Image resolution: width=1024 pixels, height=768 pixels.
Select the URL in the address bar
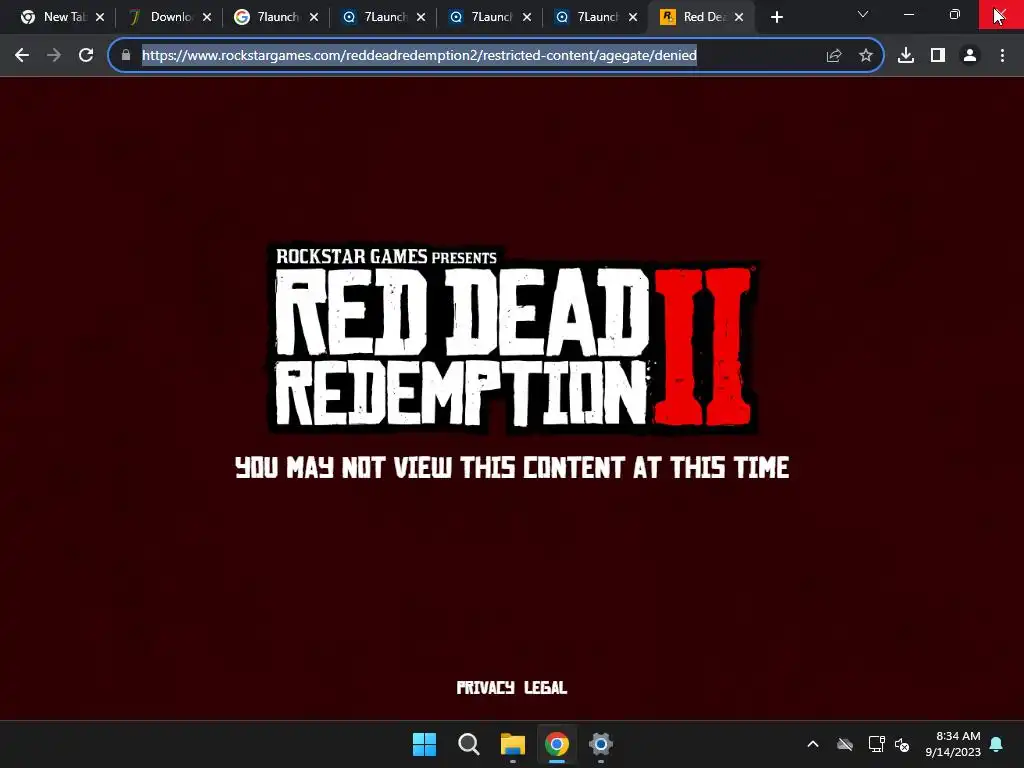pyautogui.click(x=419, y=56)
